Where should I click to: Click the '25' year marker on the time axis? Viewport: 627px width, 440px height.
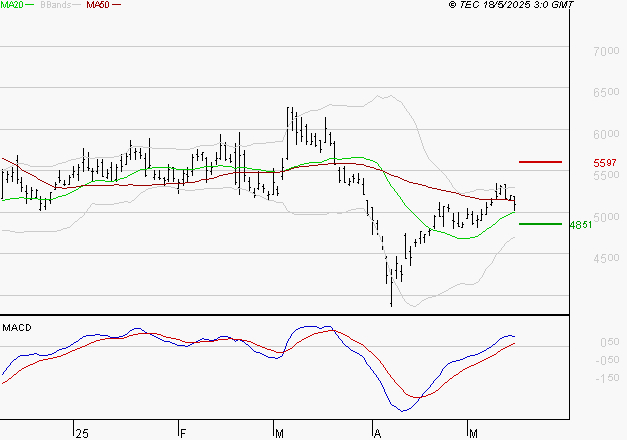point(81,432)
